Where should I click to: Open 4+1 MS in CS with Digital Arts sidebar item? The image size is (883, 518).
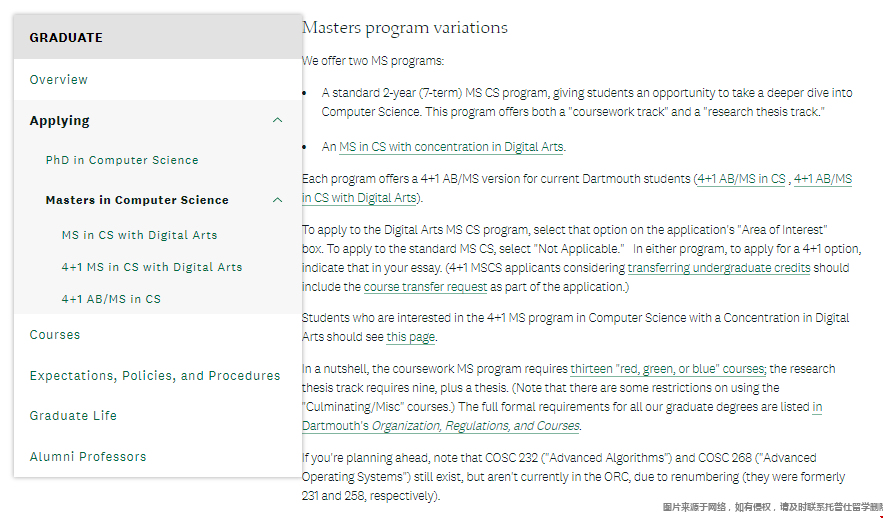[152, 267]
